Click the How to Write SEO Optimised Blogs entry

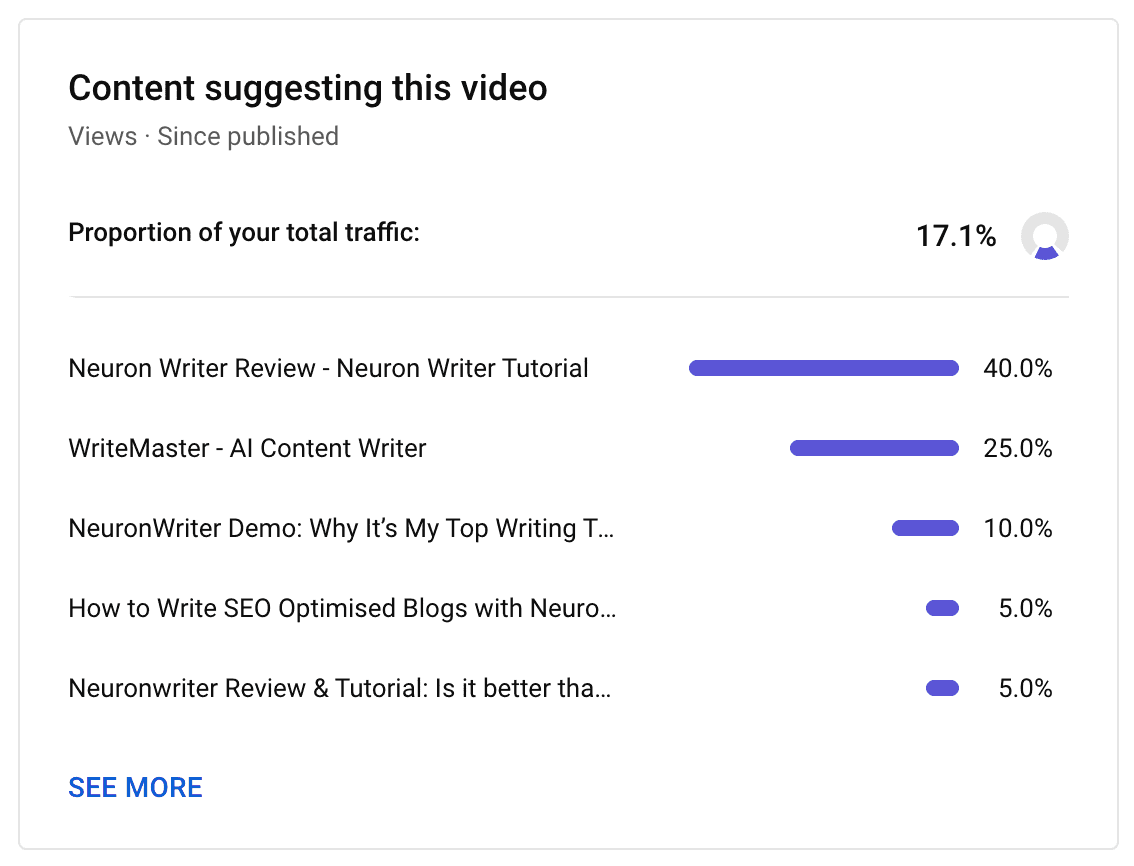[x=343, y=608]
